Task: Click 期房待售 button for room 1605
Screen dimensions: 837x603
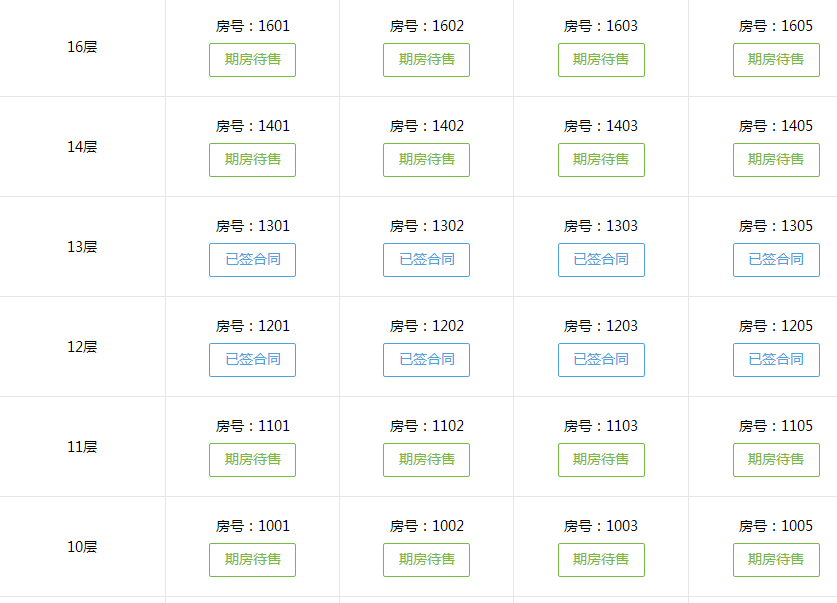Action: [776, 60]
